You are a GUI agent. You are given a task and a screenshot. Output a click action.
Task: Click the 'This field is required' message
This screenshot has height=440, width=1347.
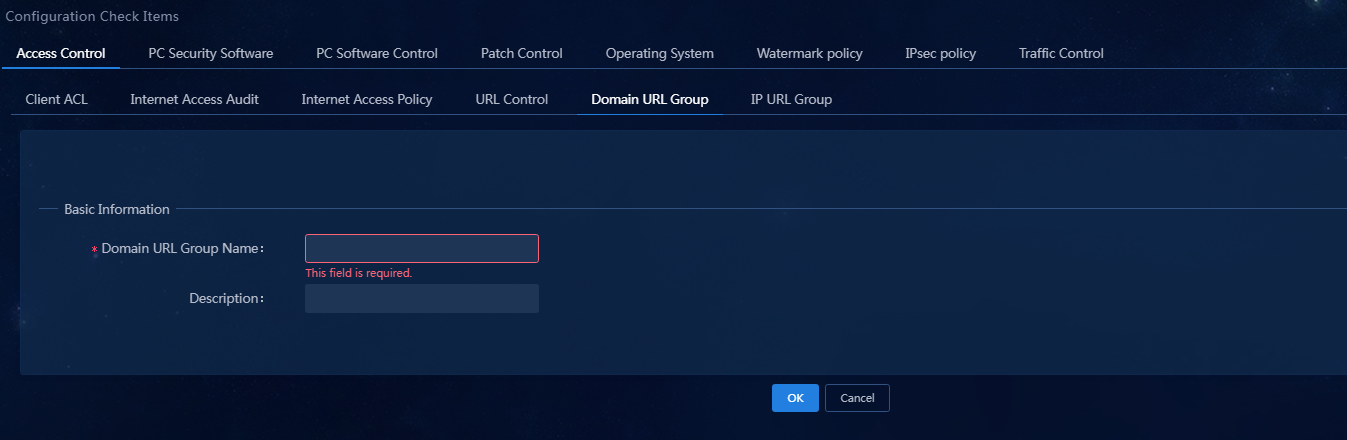coord(359,273)
